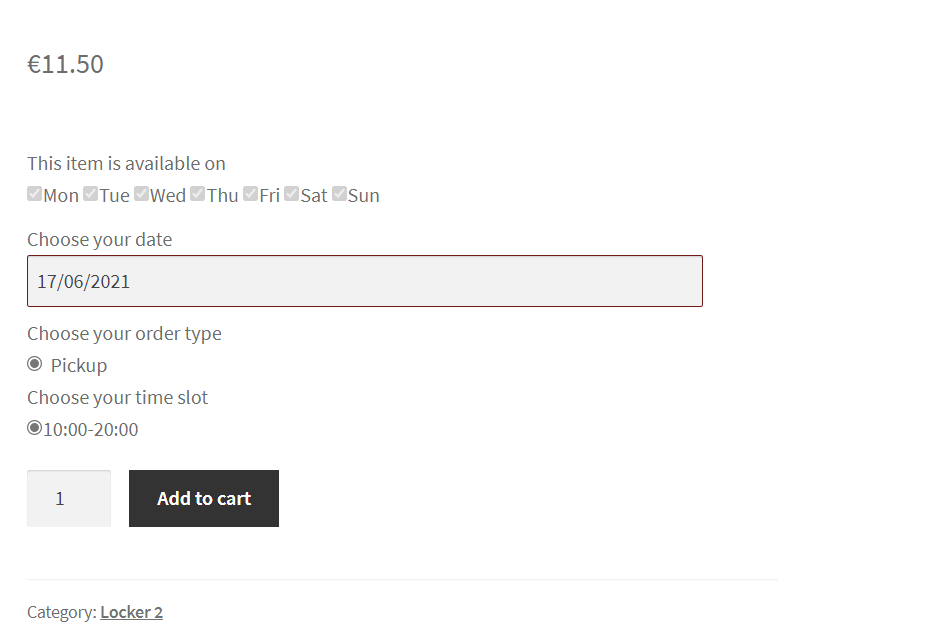The width and height of the screenshot is (945, 641).
Task: Click the 'This item is available on' text
Action: (x=126, y=163)
